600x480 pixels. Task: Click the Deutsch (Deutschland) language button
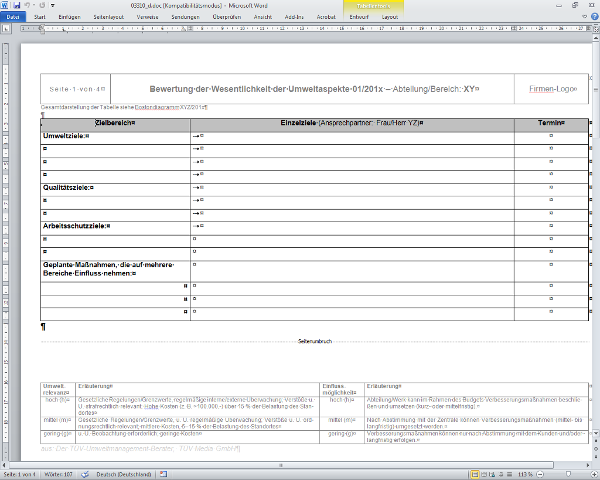(x=124, y=473)
